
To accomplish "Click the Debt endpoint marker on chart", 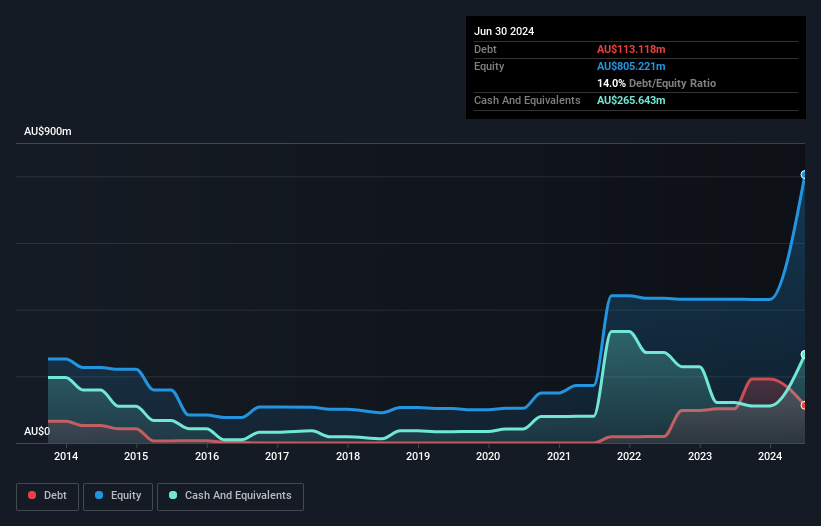I will pyautogui.click(x=804, y=405).
